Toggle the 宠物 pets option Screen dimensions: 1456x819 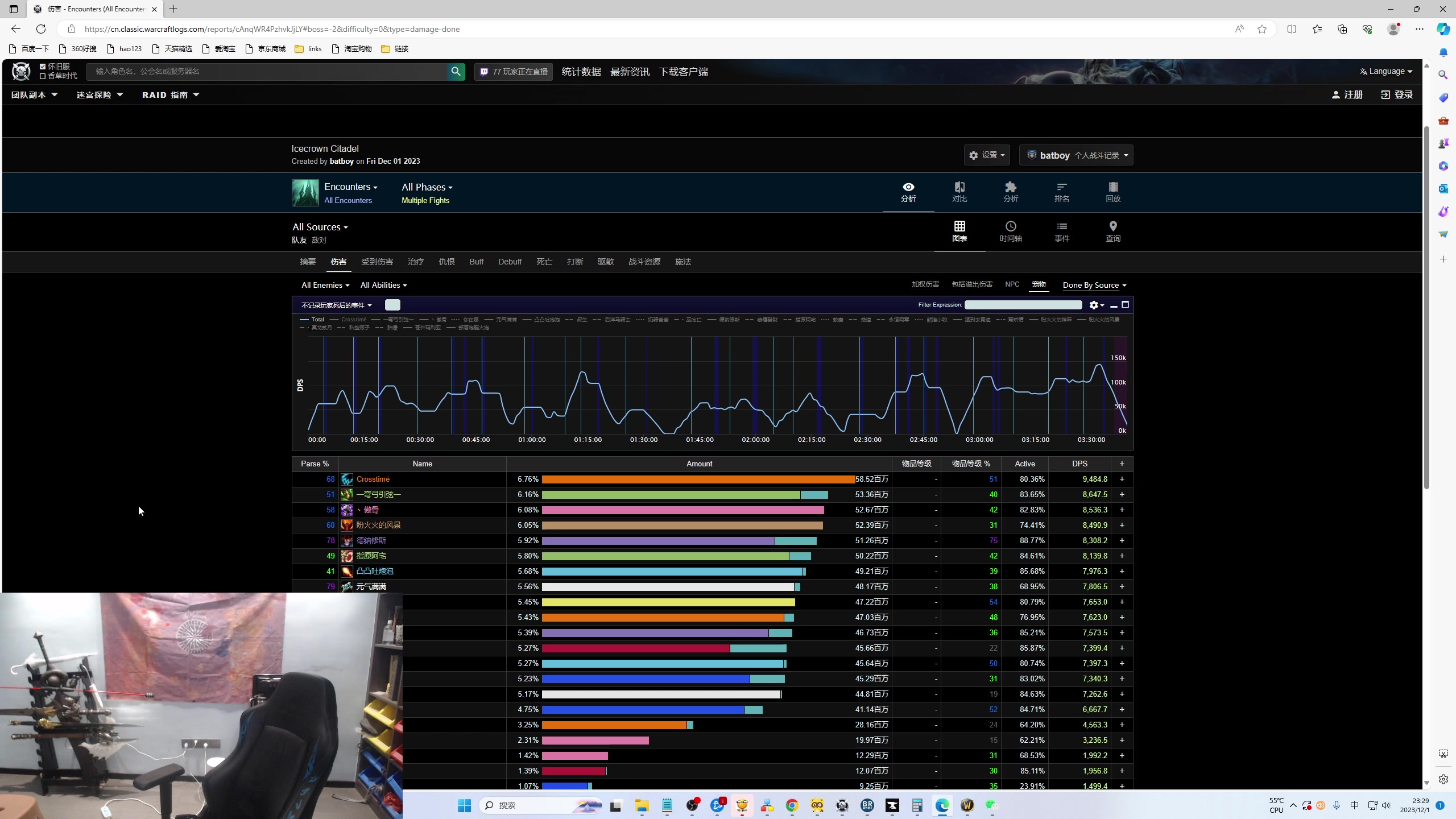[1039, 284]
